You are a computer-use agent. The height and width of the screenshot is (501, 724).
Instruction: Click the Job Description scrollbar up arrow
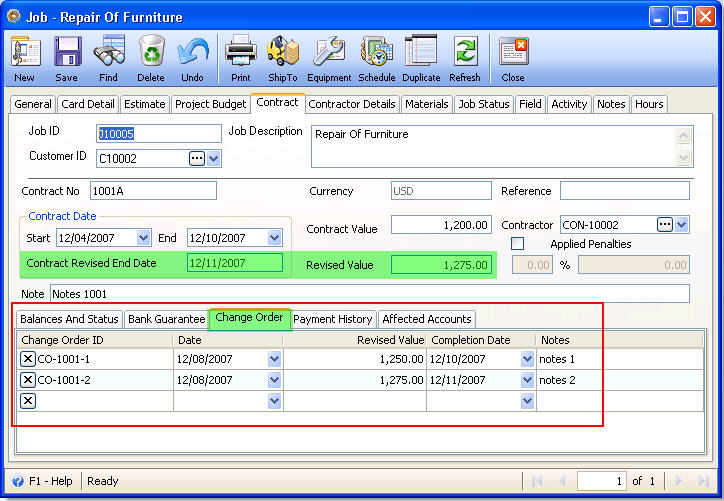tap(683, 136)
